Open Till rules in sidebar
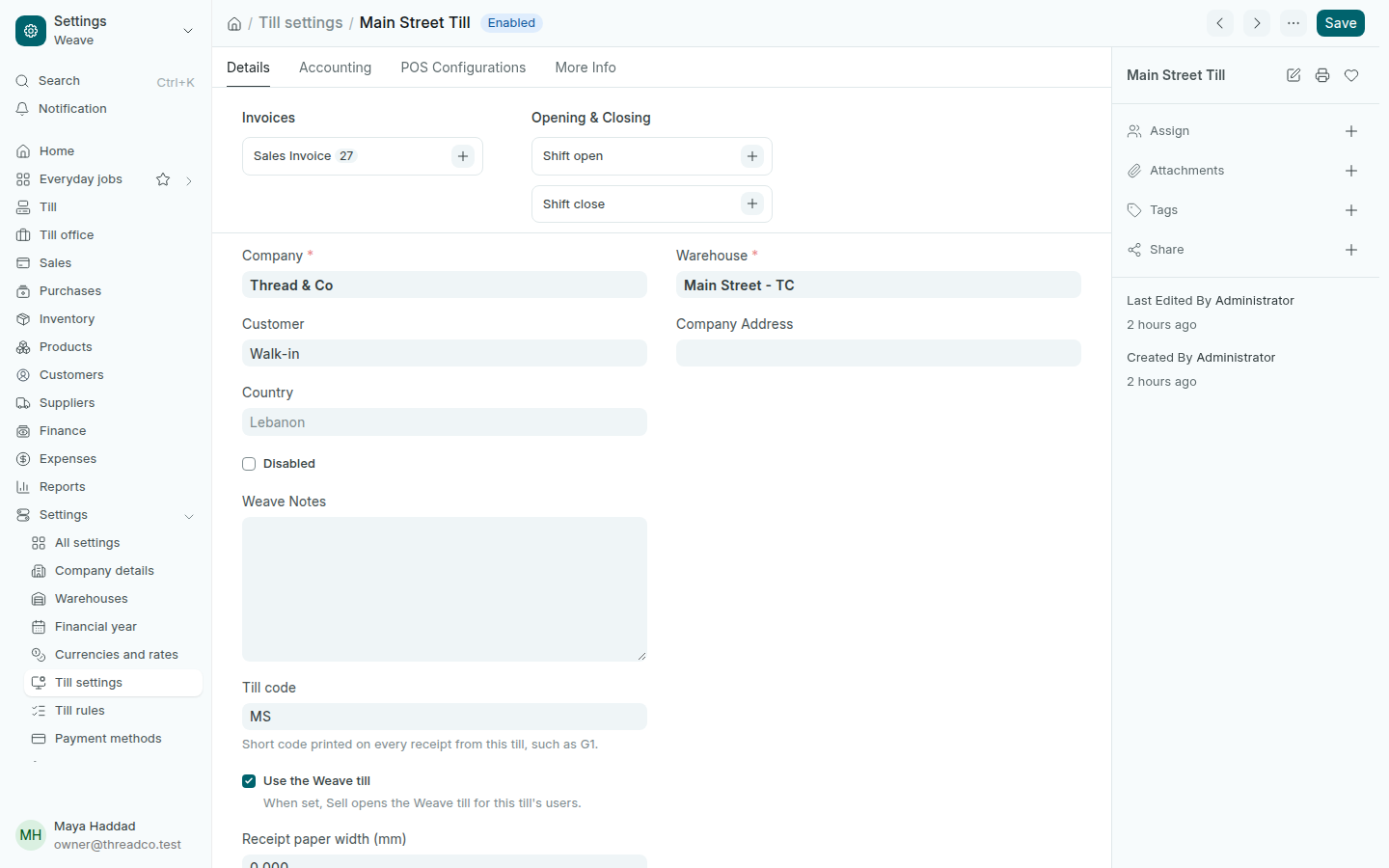This screenshot has width=1389, height=868. pos(113,711)
